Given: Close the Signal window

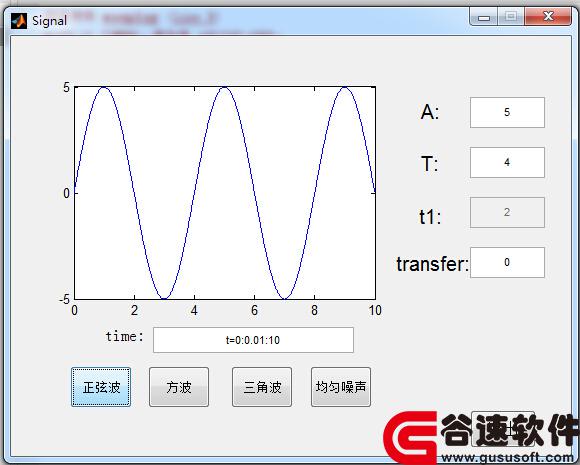Looking at the screenshot, I should pos(548,17).
